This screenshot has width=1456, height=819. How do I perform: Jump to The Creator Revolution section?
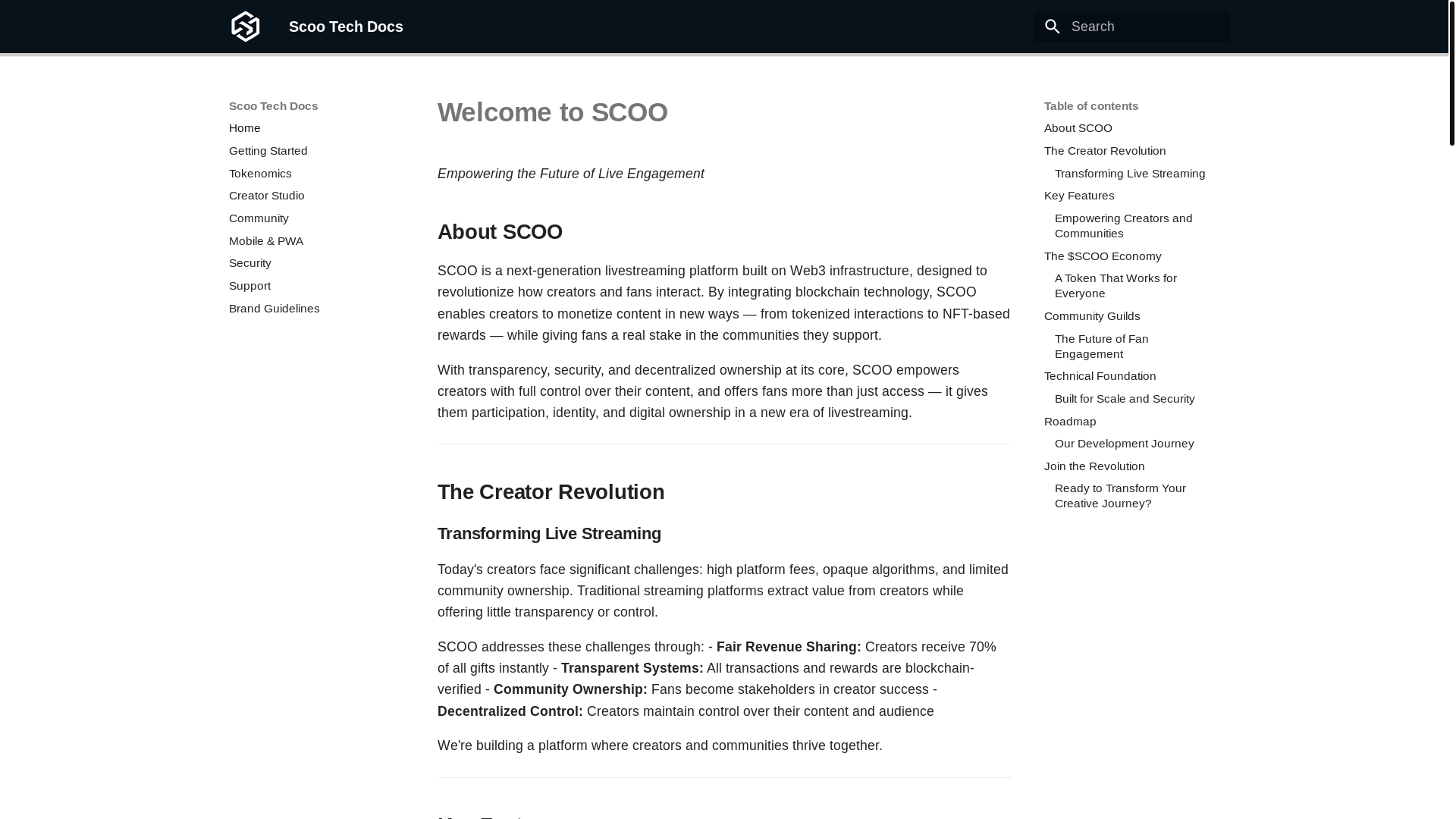[1105, 151]
